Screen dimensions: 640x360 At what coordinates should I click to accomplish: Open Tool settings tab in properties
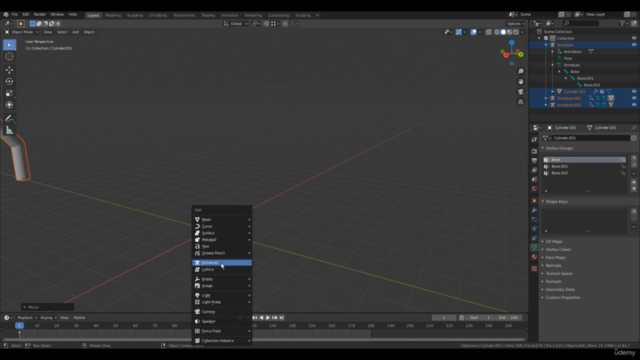click(534, 140)
